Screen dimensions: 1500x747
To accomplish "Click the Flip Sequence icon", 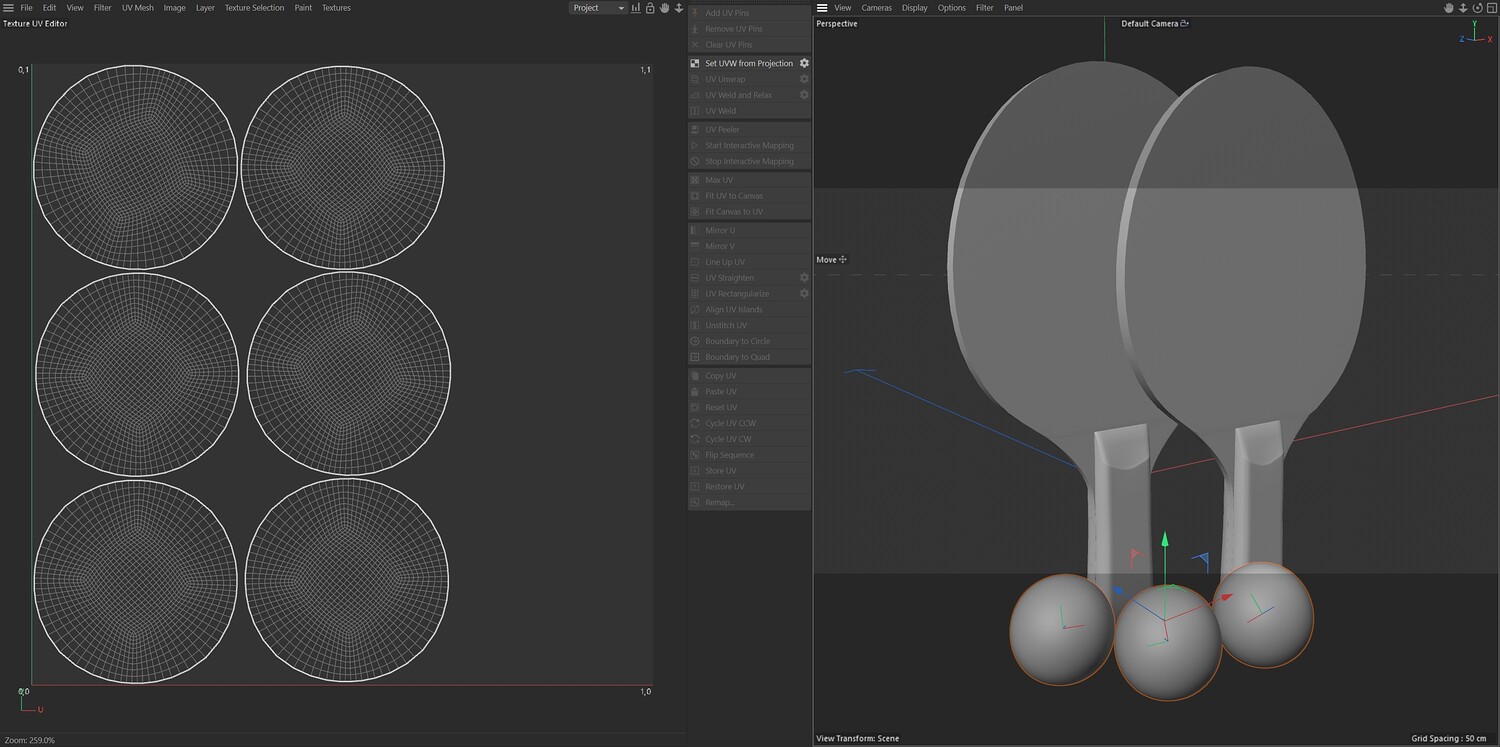I will coord(695,455).
